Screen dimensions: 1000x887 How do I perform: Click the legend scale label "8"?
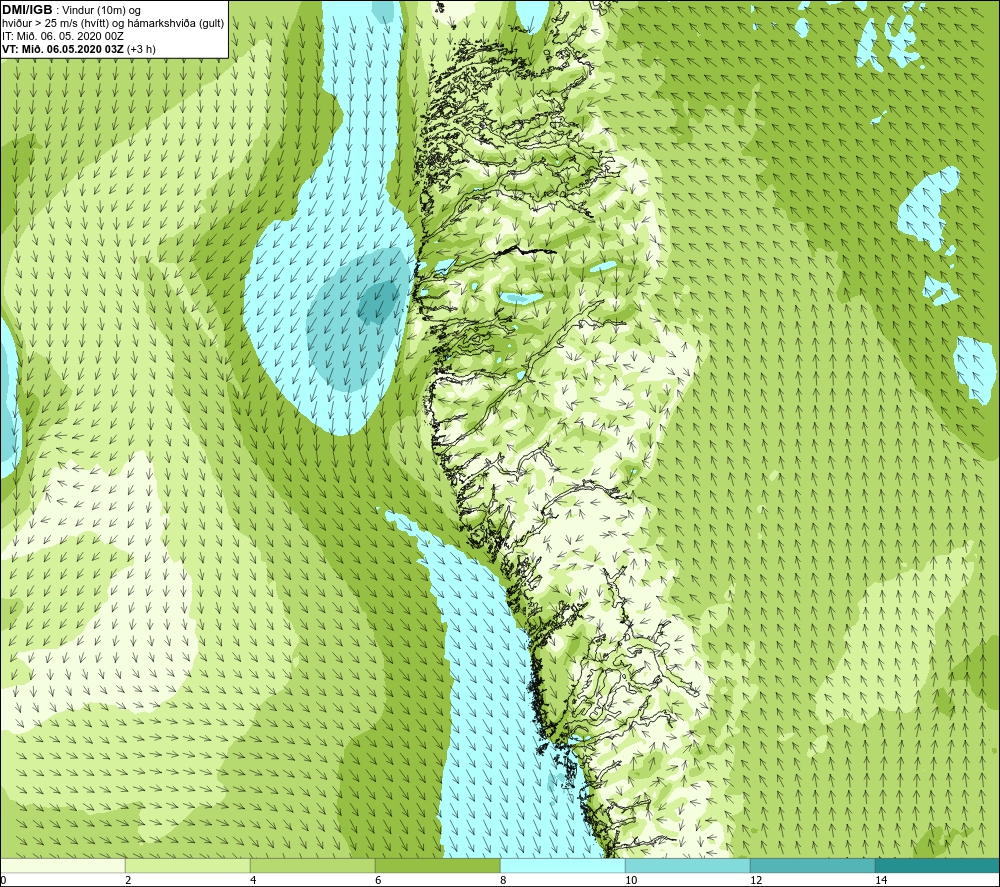point(503,880)
